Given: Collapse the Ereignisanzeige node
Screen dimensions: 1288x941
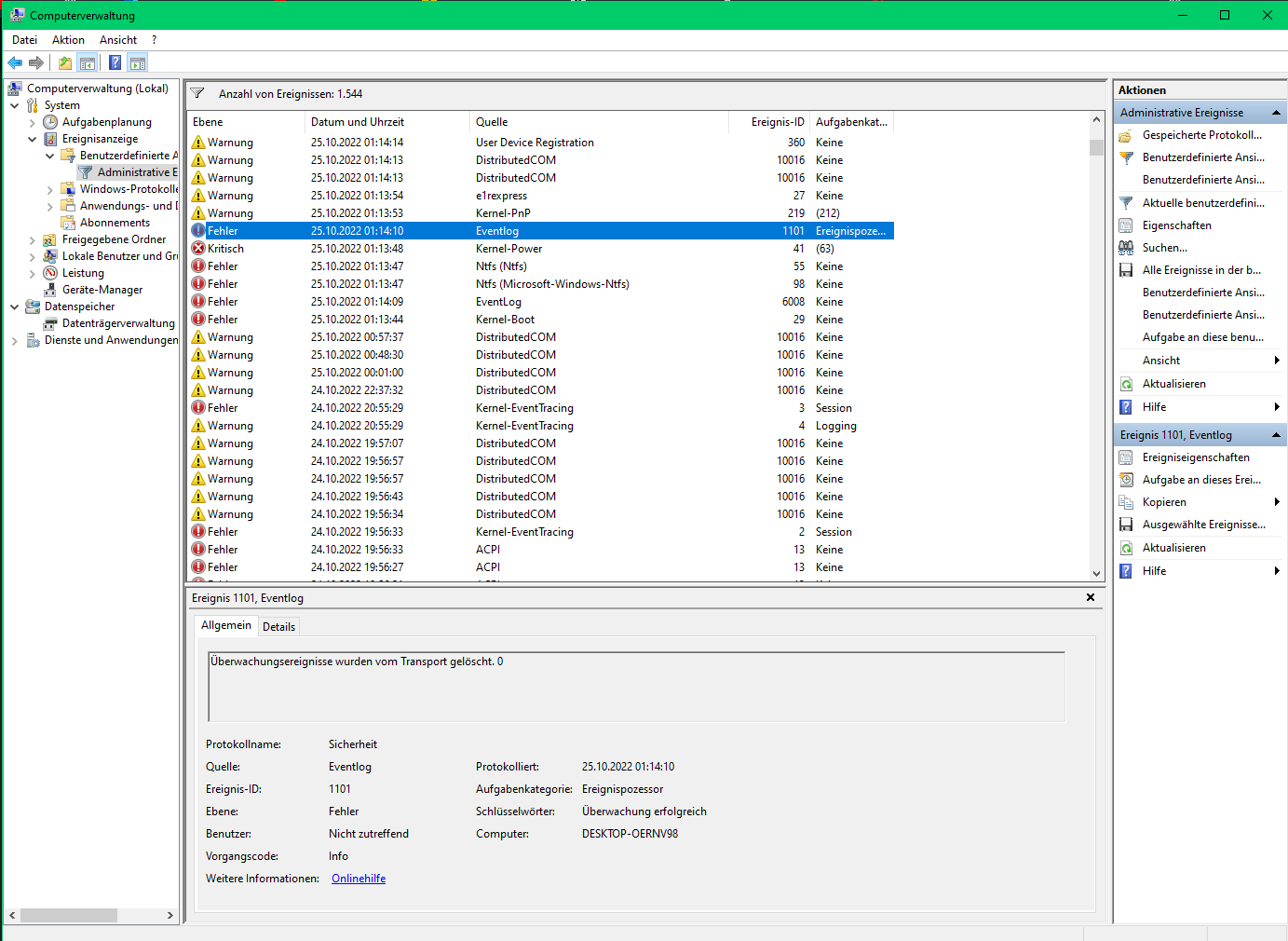Looking at the screenshot, I should pos(33,139).
